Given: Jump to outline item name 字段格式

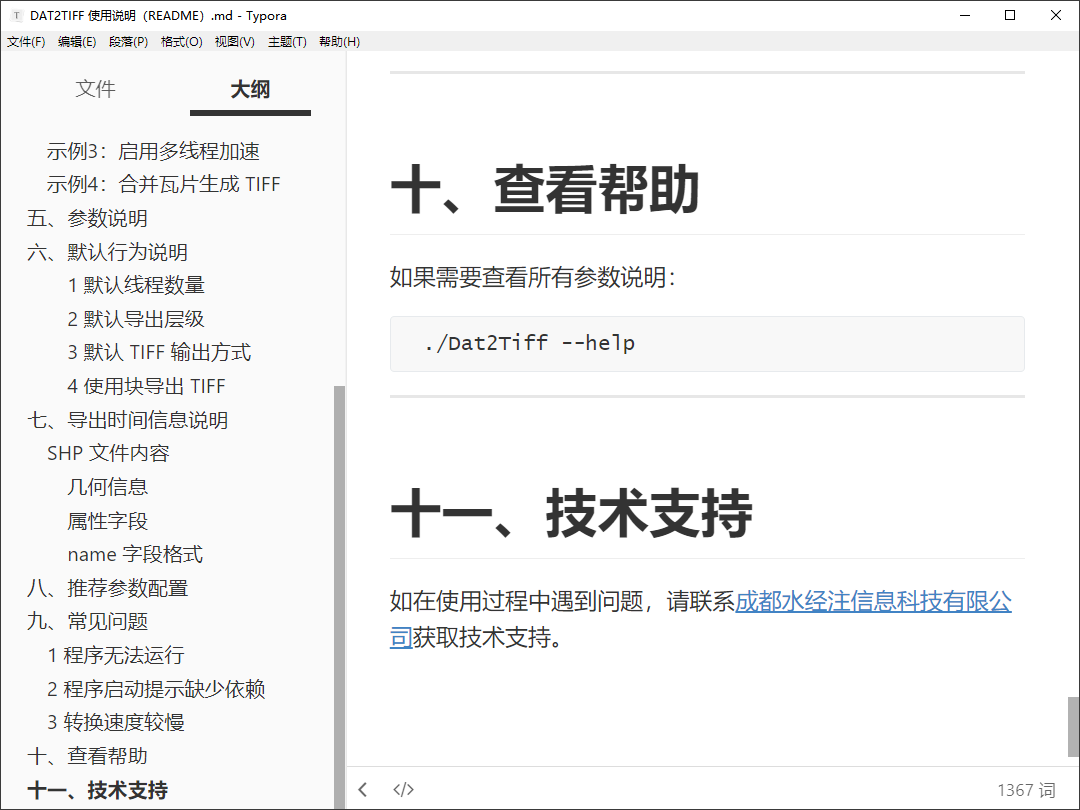Looking at the screenshot, I should click(x=135, y=554).
